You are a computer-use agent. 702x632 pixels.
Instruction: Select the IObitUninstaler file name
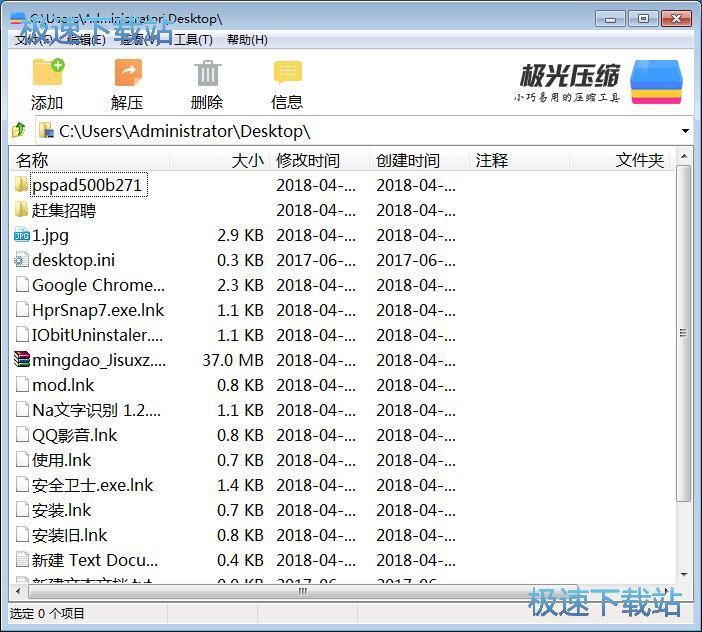click(x=97, y=335)
